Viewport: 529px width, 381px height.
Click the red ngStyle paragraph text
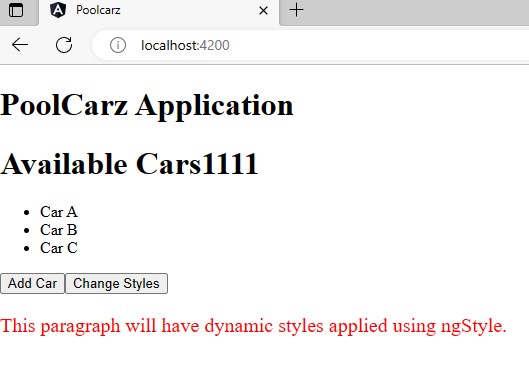pos(253,326)
